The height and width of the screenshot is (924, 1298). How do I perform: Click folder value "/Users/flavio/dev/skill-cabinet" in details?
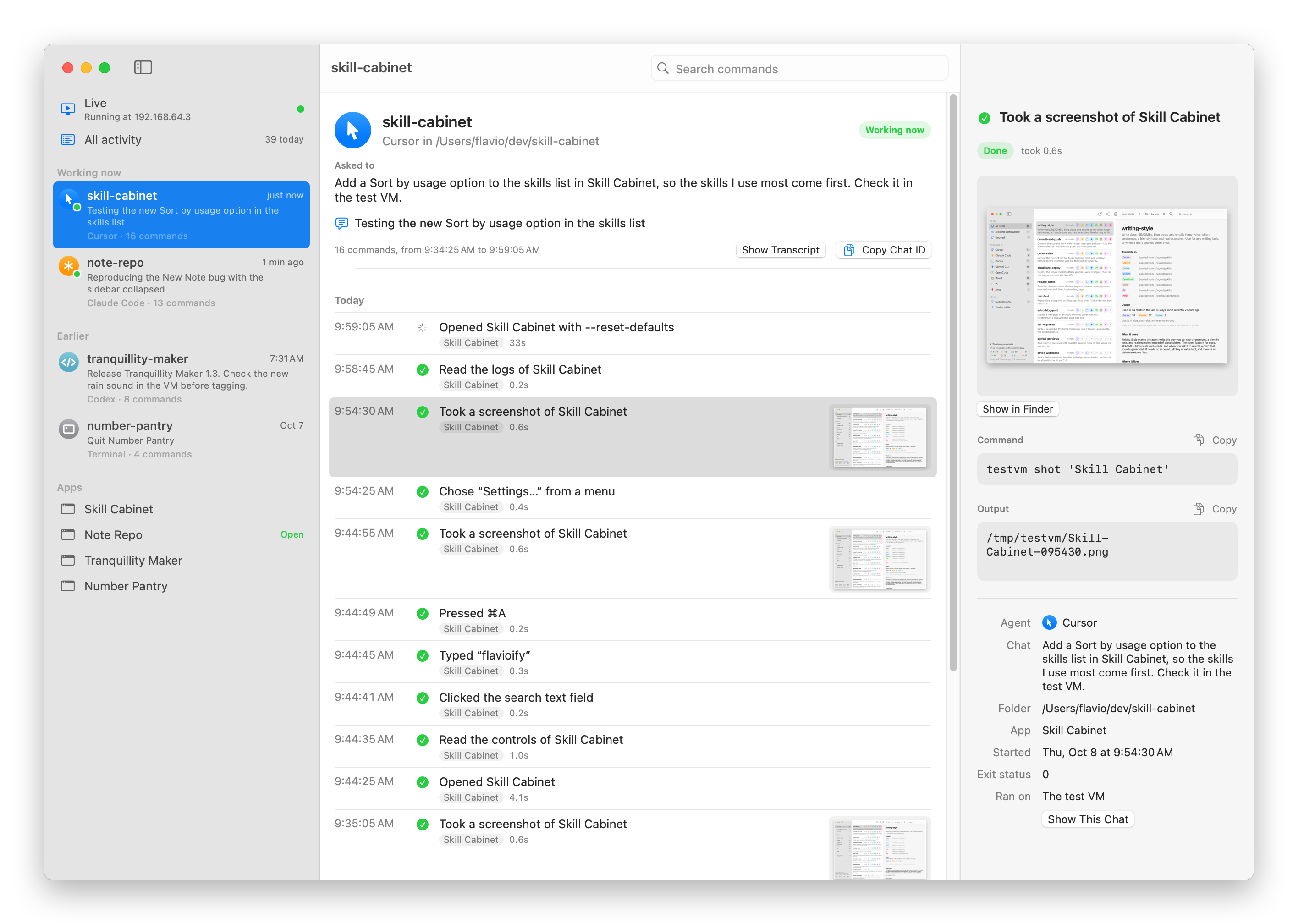1118,709
